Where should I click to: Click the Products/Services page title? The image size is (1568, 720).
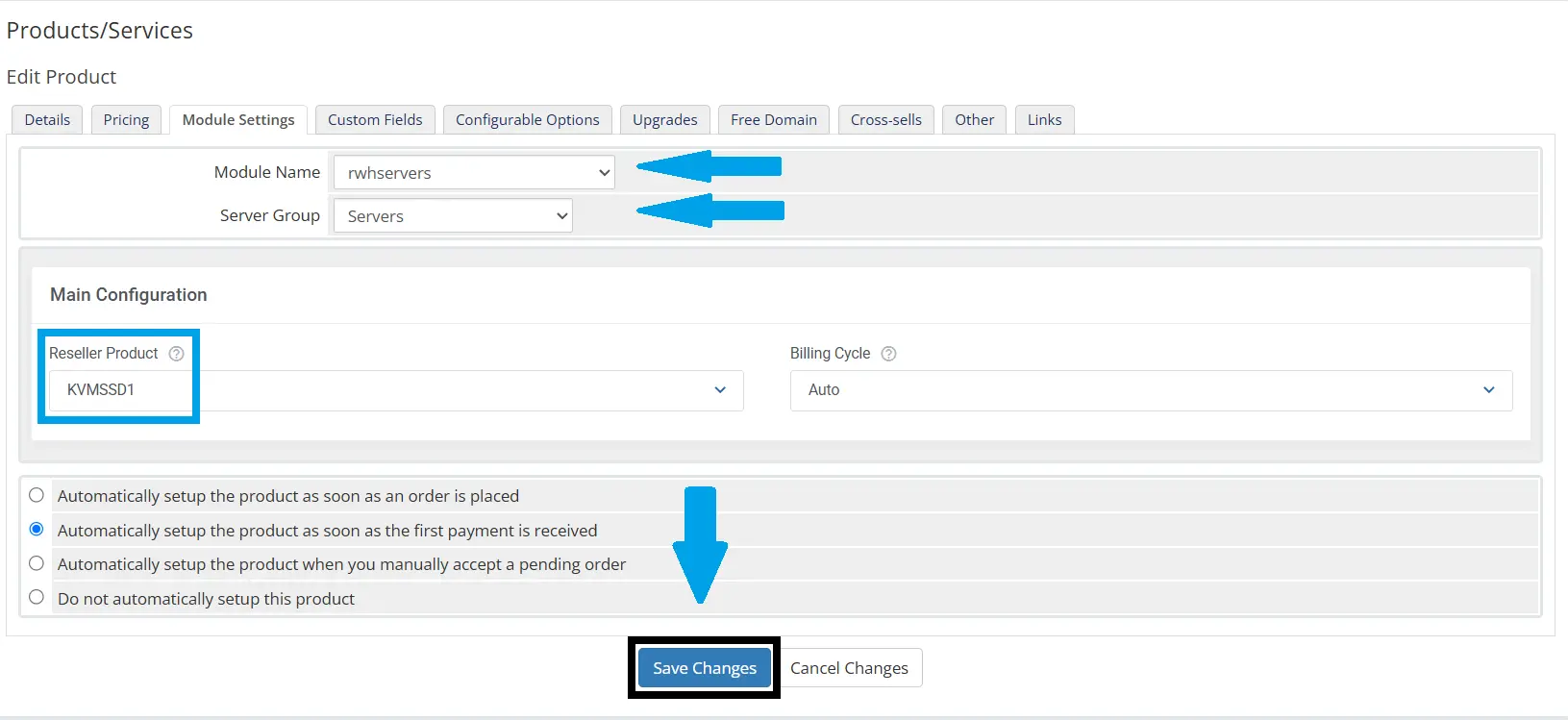point(100,31)
